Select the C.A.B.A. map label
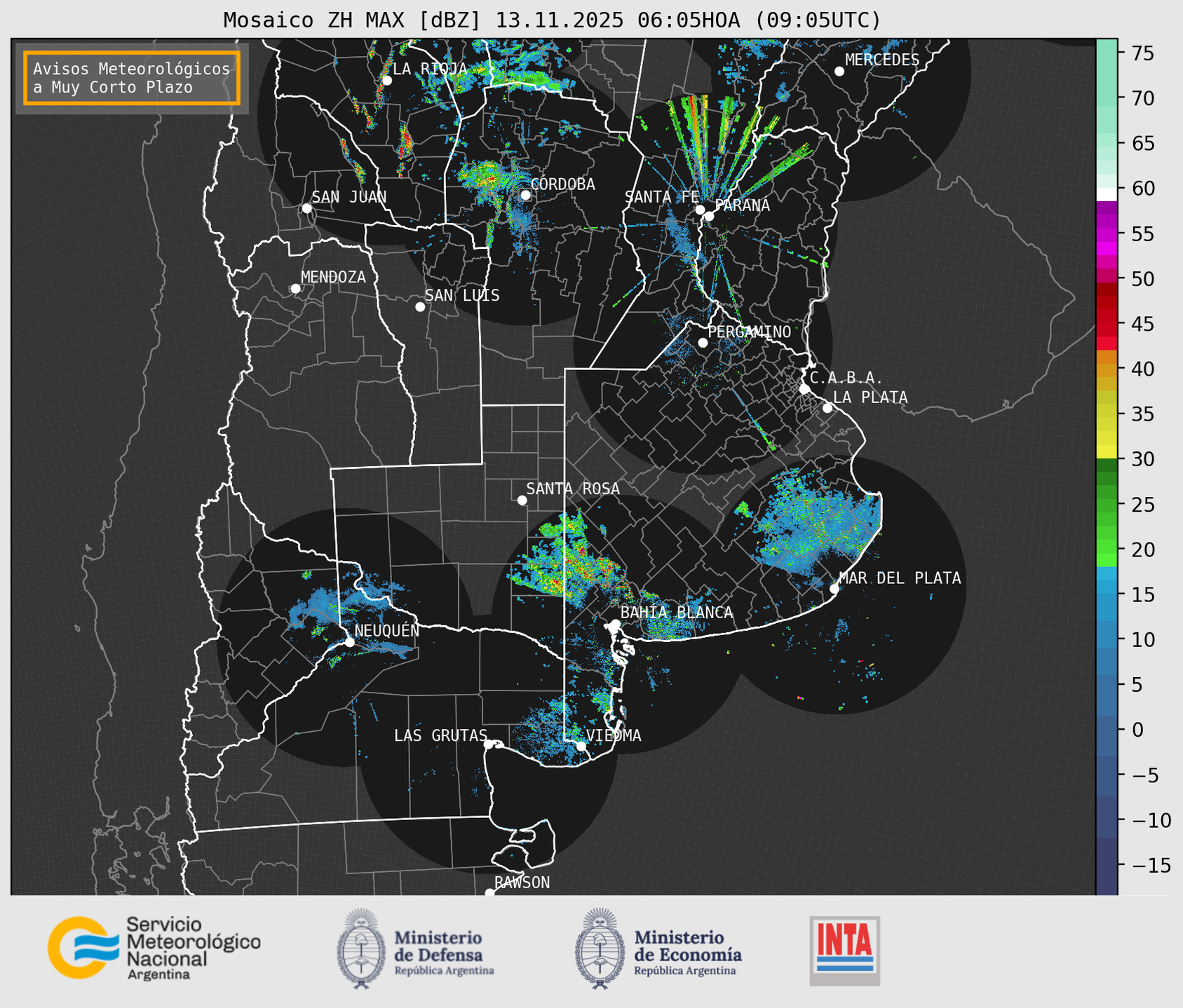Image resolution: width=1183 pixels, height=1008 pixels. point(846,378)
